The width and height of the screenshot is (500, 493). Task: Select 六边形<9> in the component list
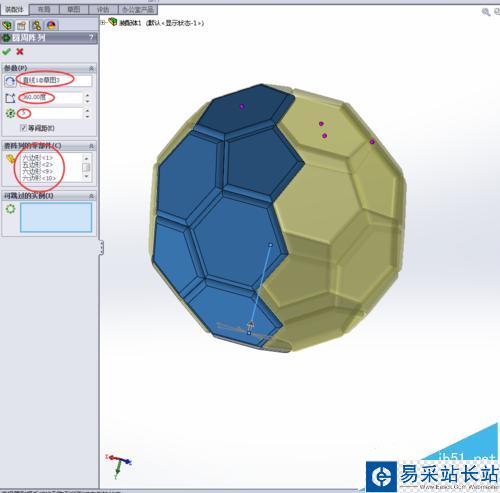pyautogui.click(x=37, y=171)
